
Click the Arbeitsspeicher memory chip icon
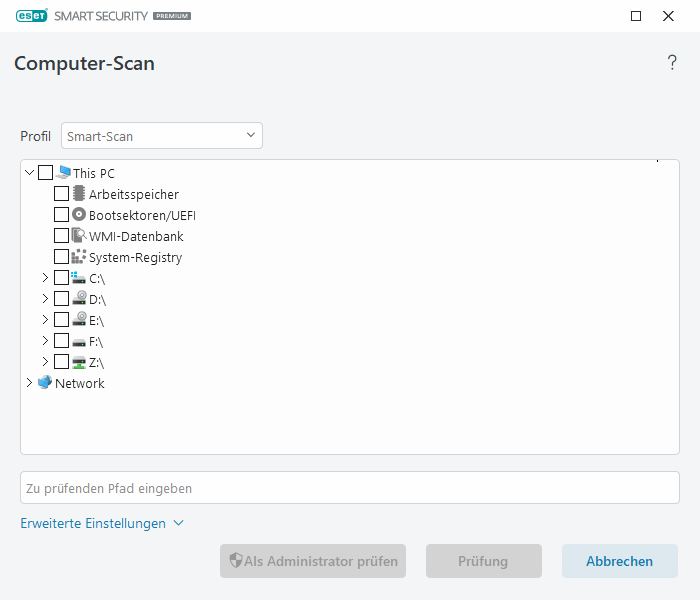(79, 193)
